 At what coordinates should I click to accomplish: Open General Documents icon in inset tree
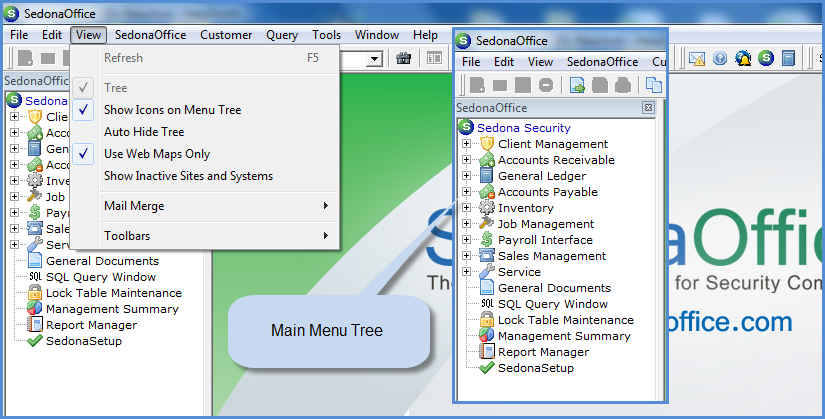[487, 288]
